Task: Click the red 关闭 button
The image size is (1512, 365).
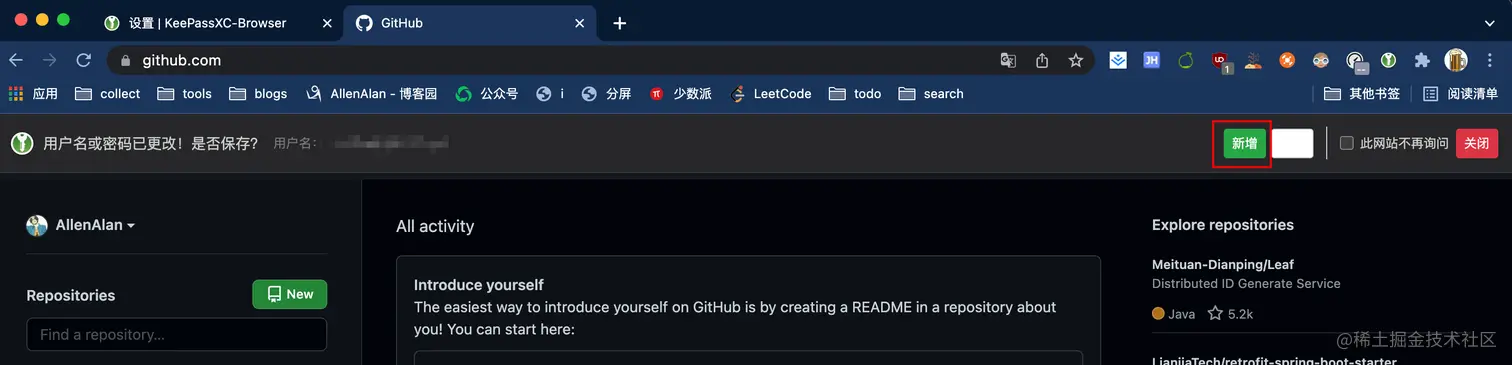Action: [1477, 143]
